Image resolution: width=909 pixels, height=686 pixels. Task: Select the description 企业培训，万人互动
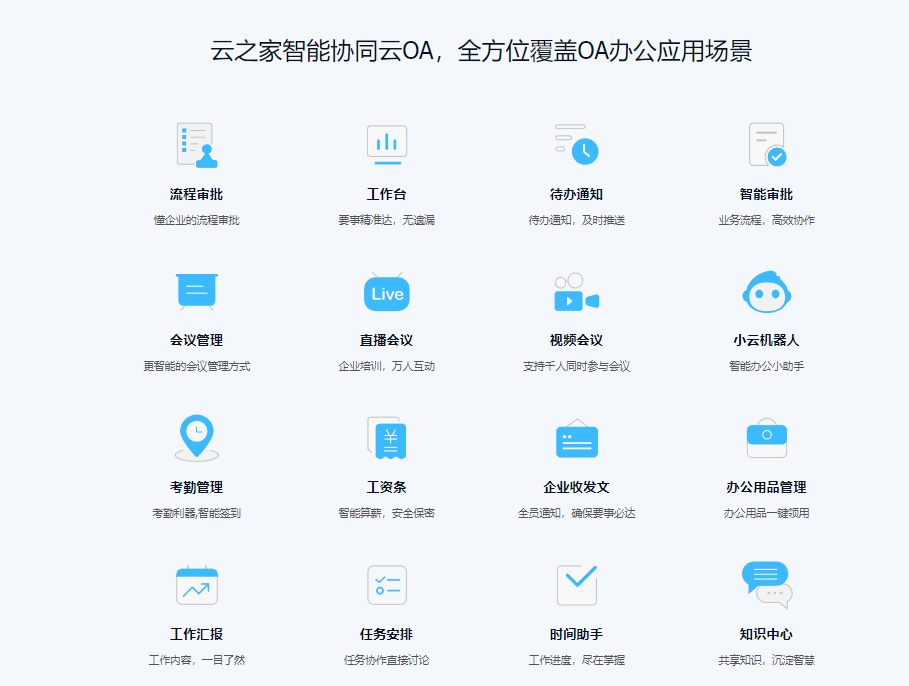[387, 366]
